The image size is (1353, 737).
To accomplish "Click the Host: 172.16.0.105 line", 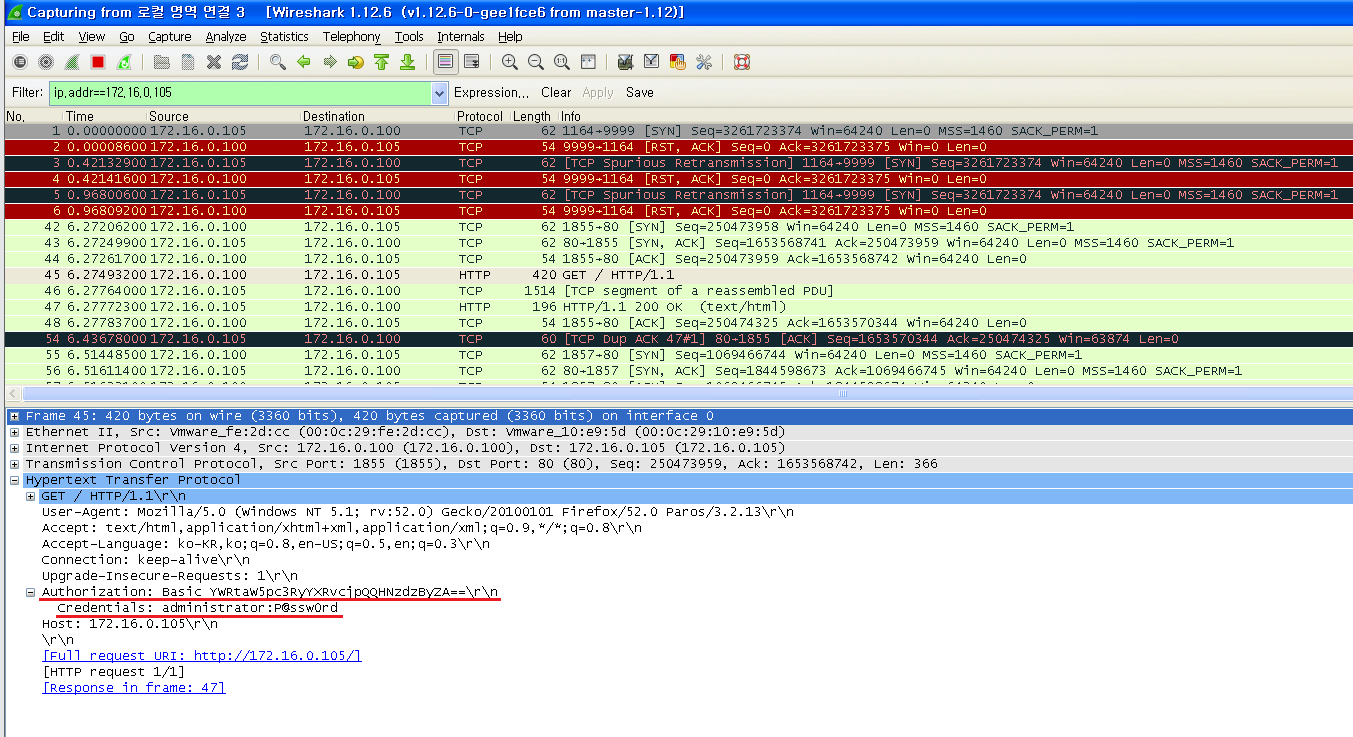I will pos(129,624).
